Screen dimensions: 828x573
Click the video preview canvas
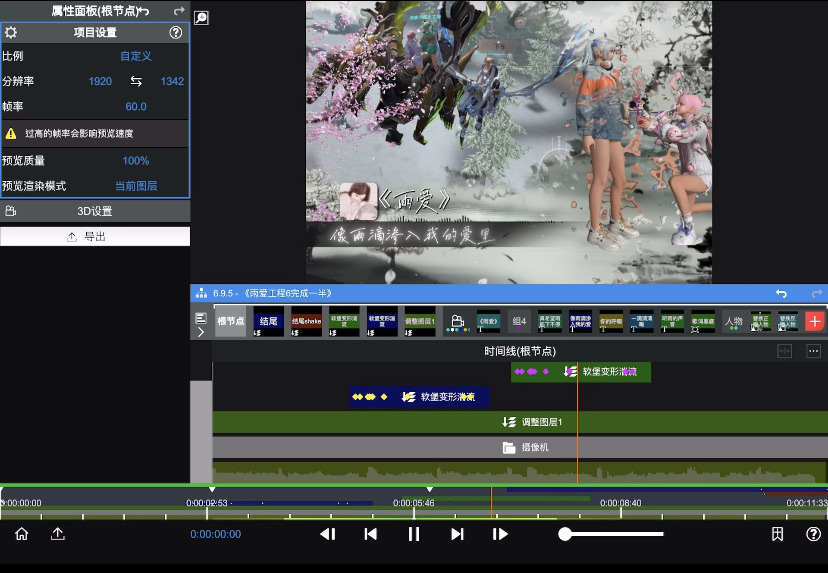[x=509, y=142]
